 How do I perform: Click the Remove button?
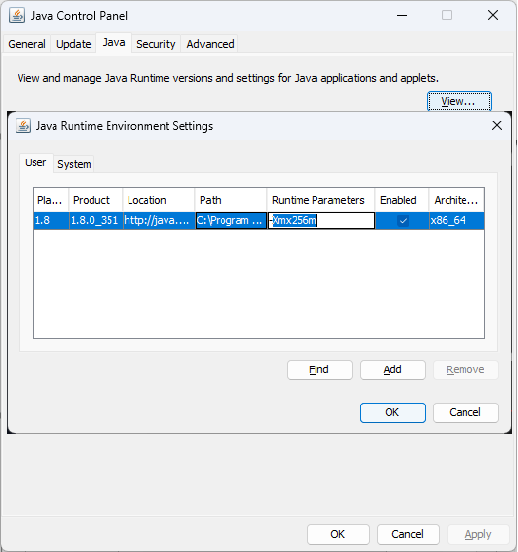[466, 370]
